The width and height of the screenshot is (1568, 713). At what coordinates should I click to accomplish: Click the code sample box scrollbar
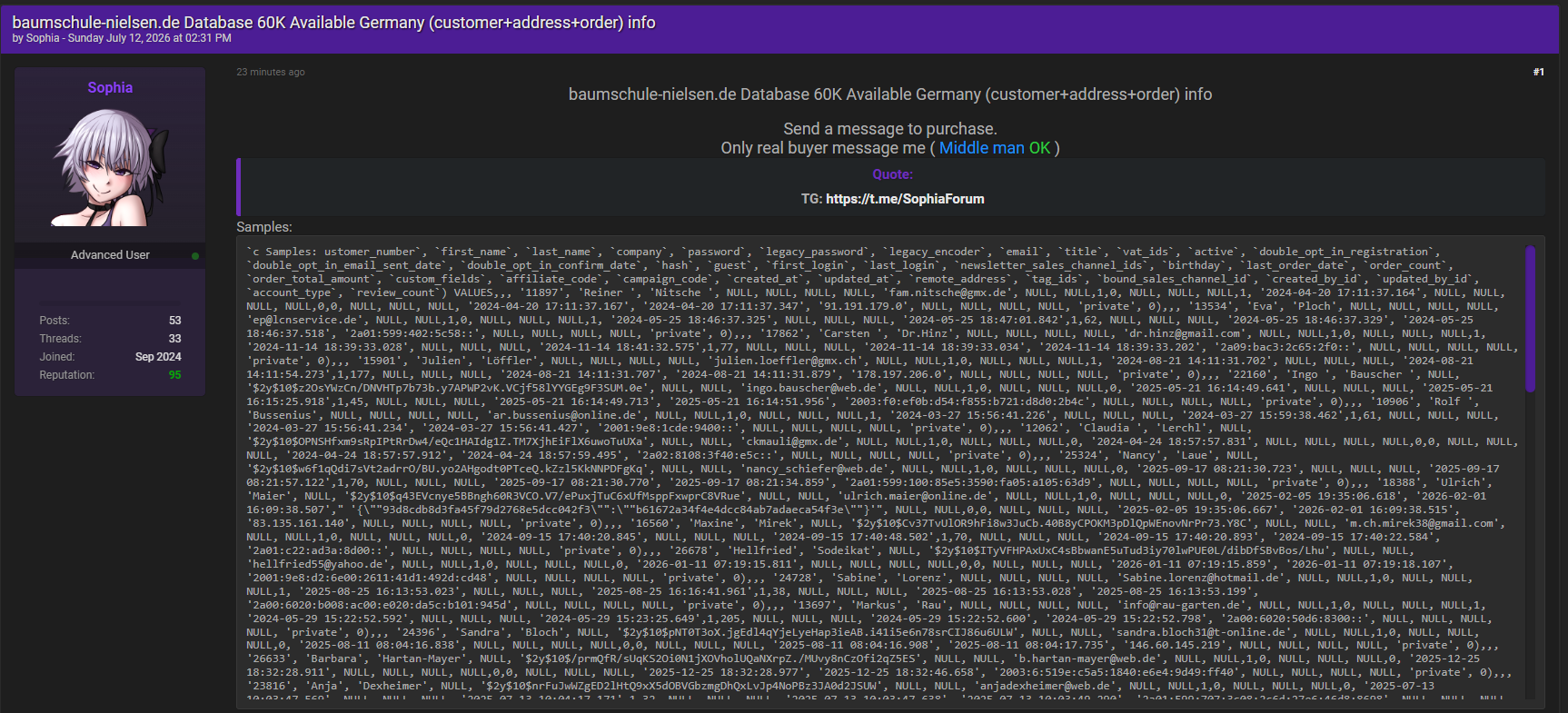click(x=1530, y=319)
